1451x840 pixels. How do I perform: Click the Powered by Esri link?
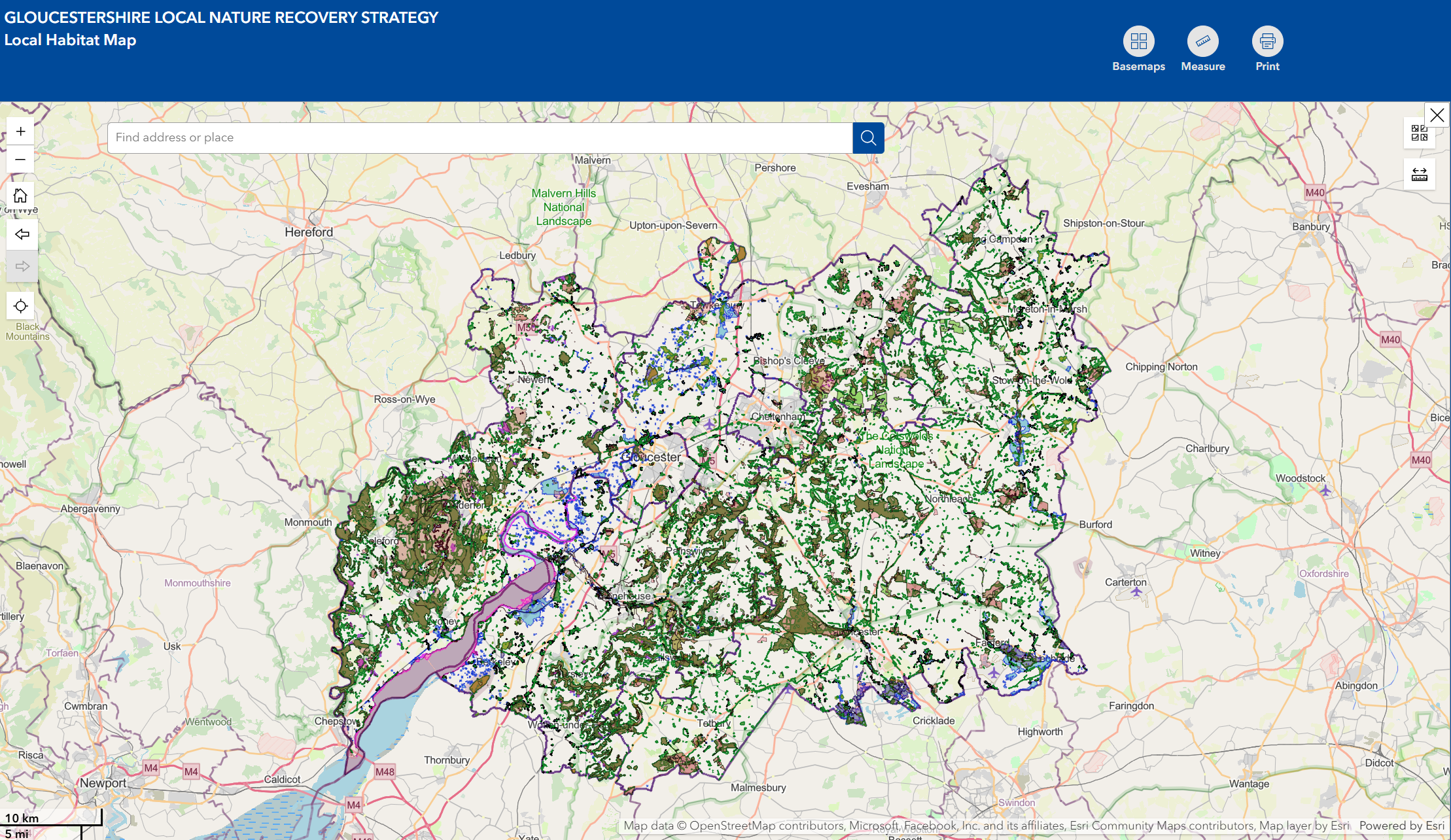pyautogui.click(x=1401, y=826)
